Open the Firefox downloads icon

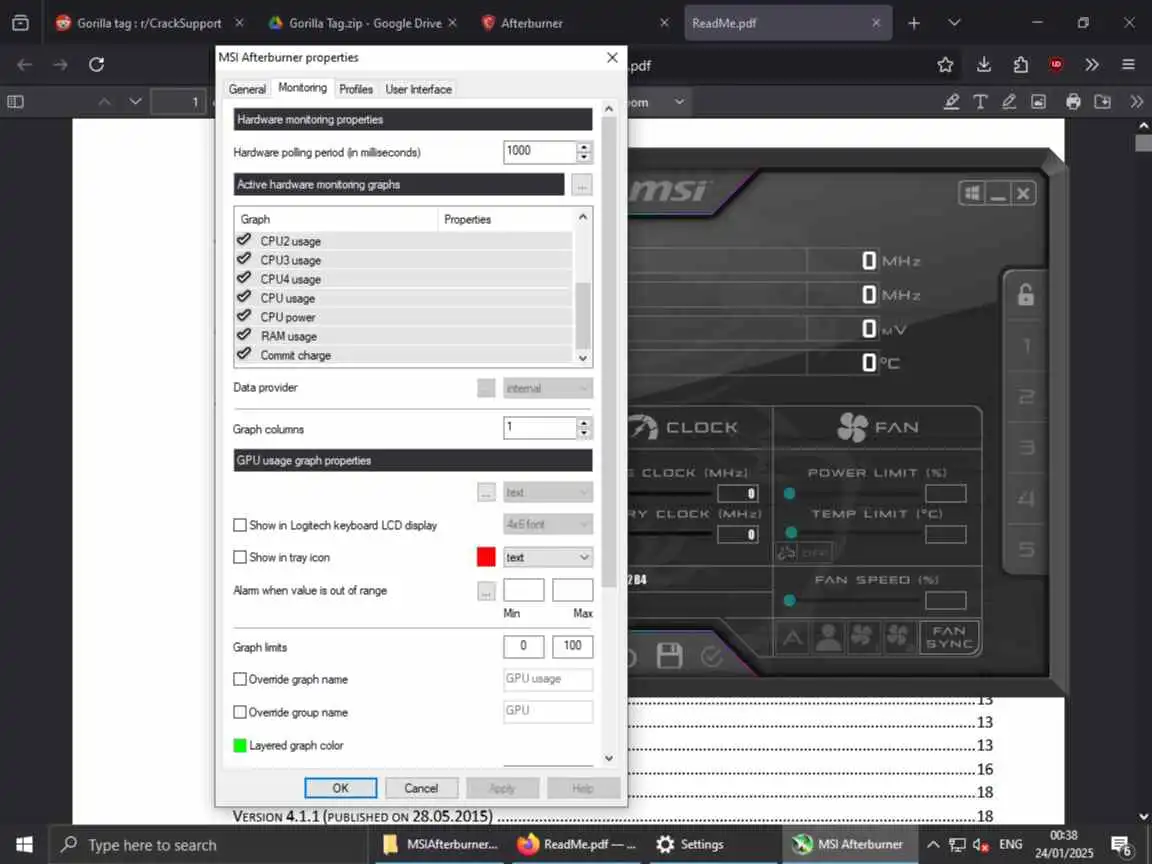984,65
